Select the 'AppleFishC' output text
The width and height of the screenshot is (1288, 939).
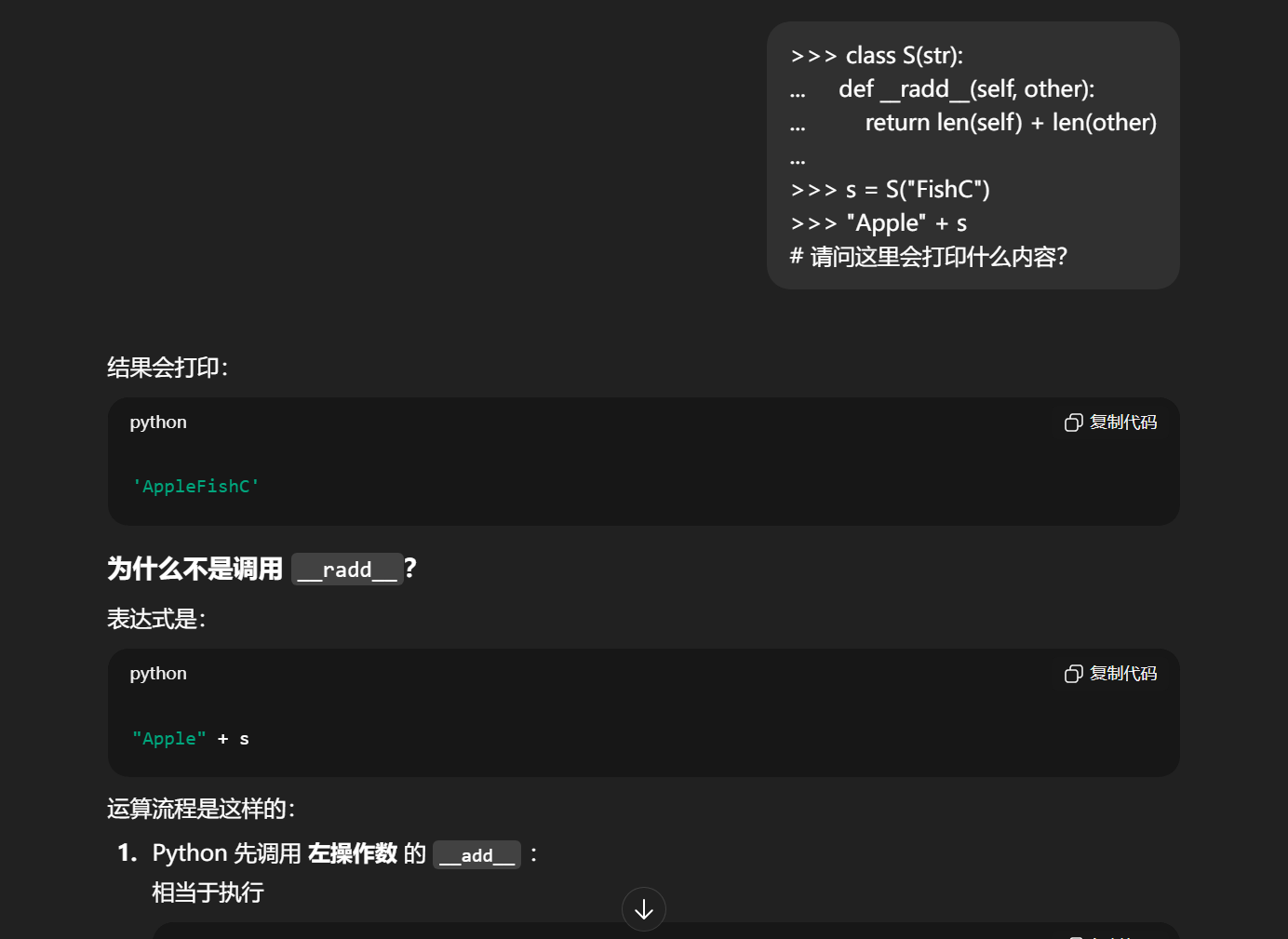(x=195, y=485)
